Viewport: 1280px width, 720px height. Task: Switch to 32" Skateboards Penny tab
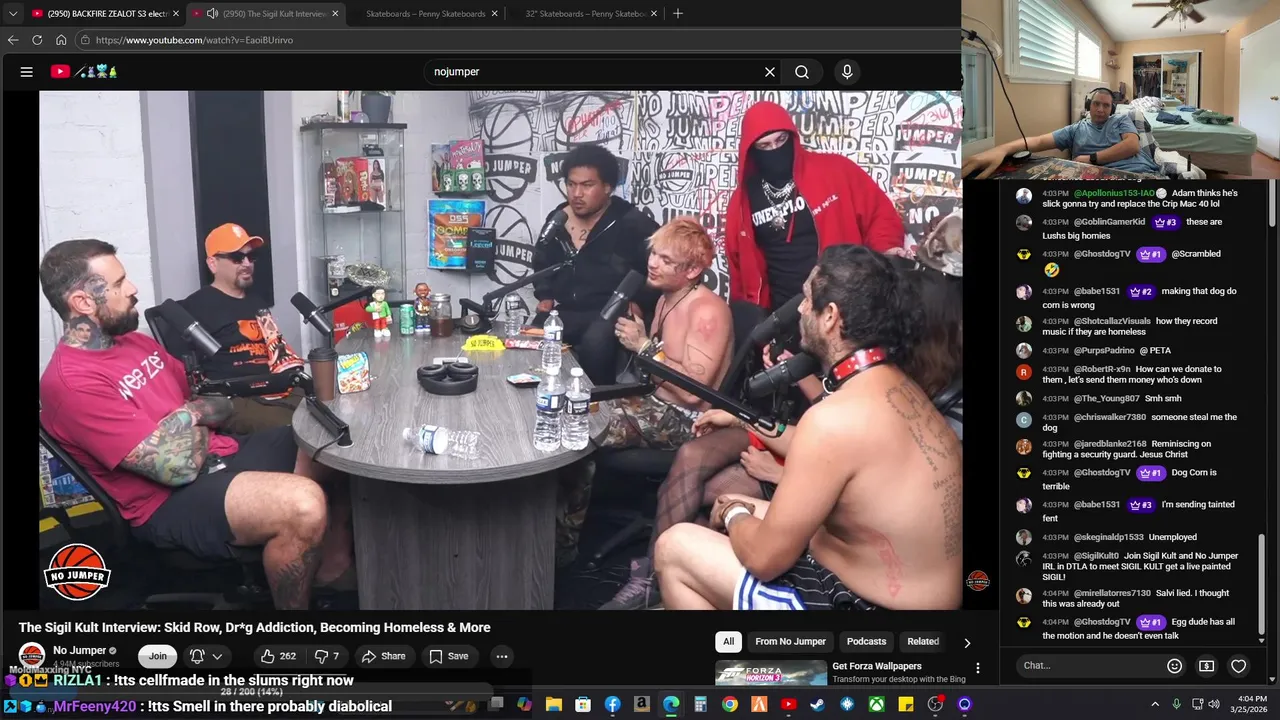pyautogui.click(x=585, y=13)
